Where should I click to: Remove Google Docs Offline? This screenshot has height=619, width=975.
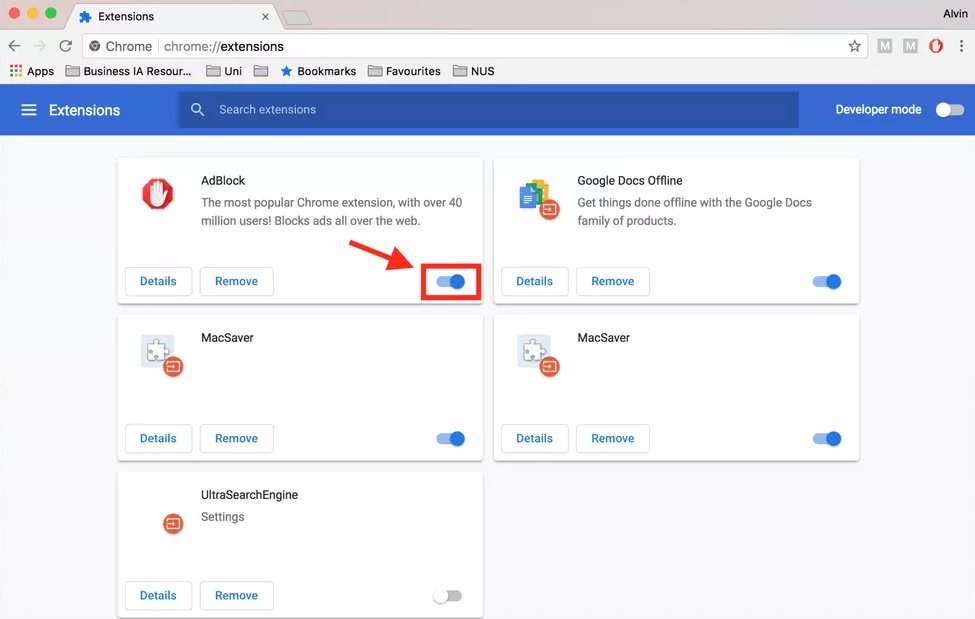click(x=612, y=281)
